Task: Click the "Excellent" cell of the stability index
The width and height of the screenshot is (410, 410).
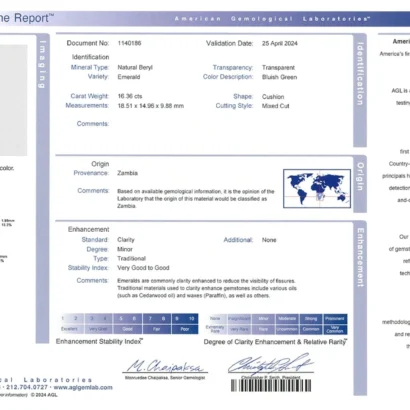Action: 69,329
